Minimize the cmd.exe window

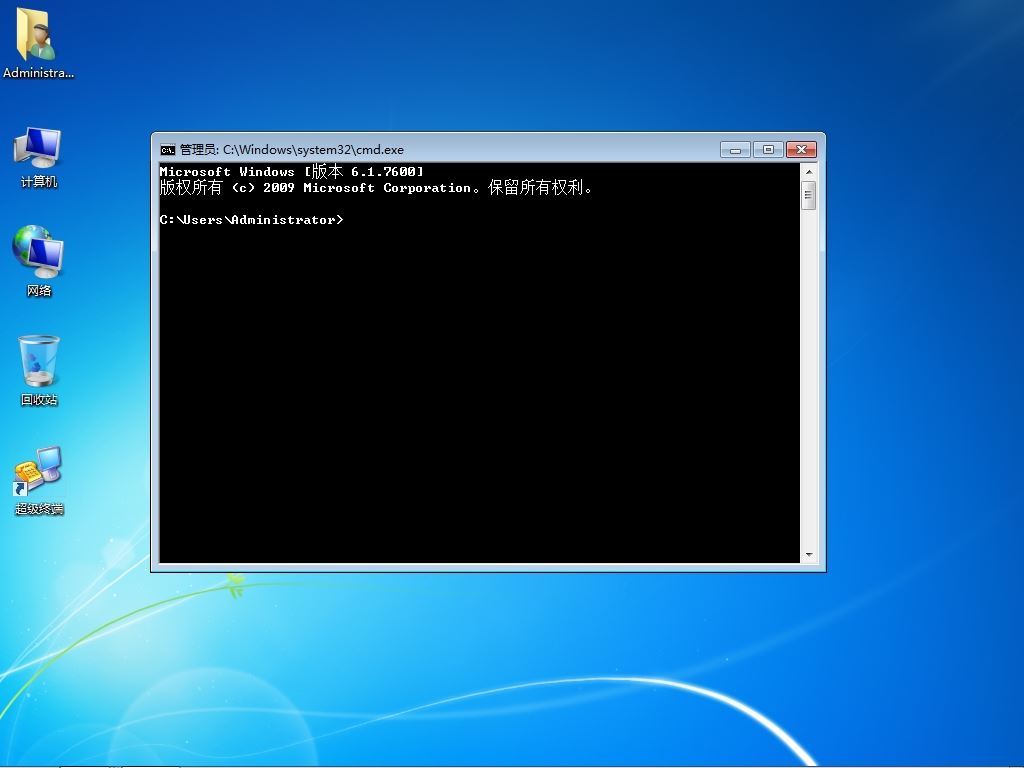[735, 150]
